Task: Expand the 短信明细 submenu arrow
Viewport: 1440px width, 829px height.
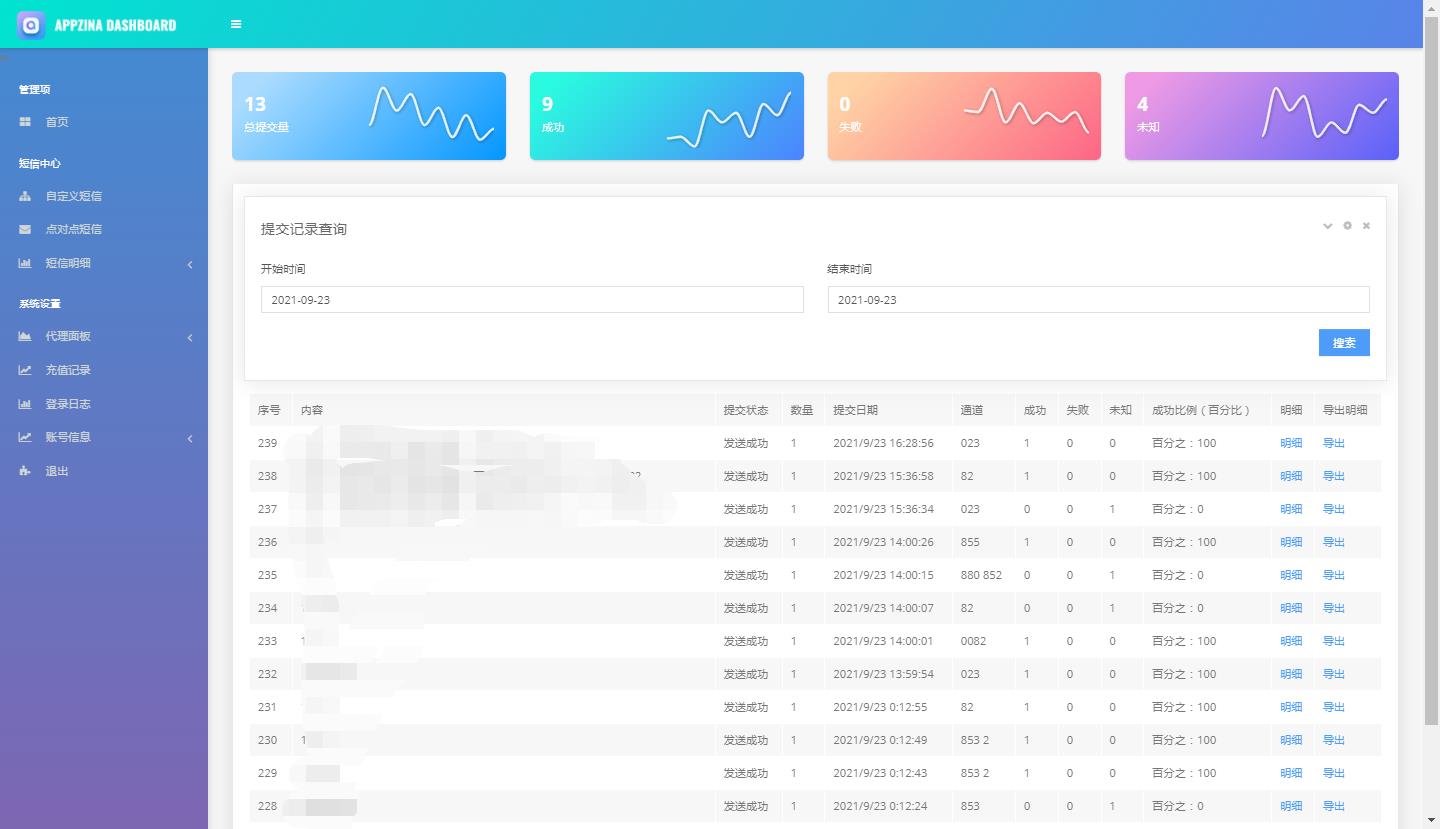Action: click(190, 264)
